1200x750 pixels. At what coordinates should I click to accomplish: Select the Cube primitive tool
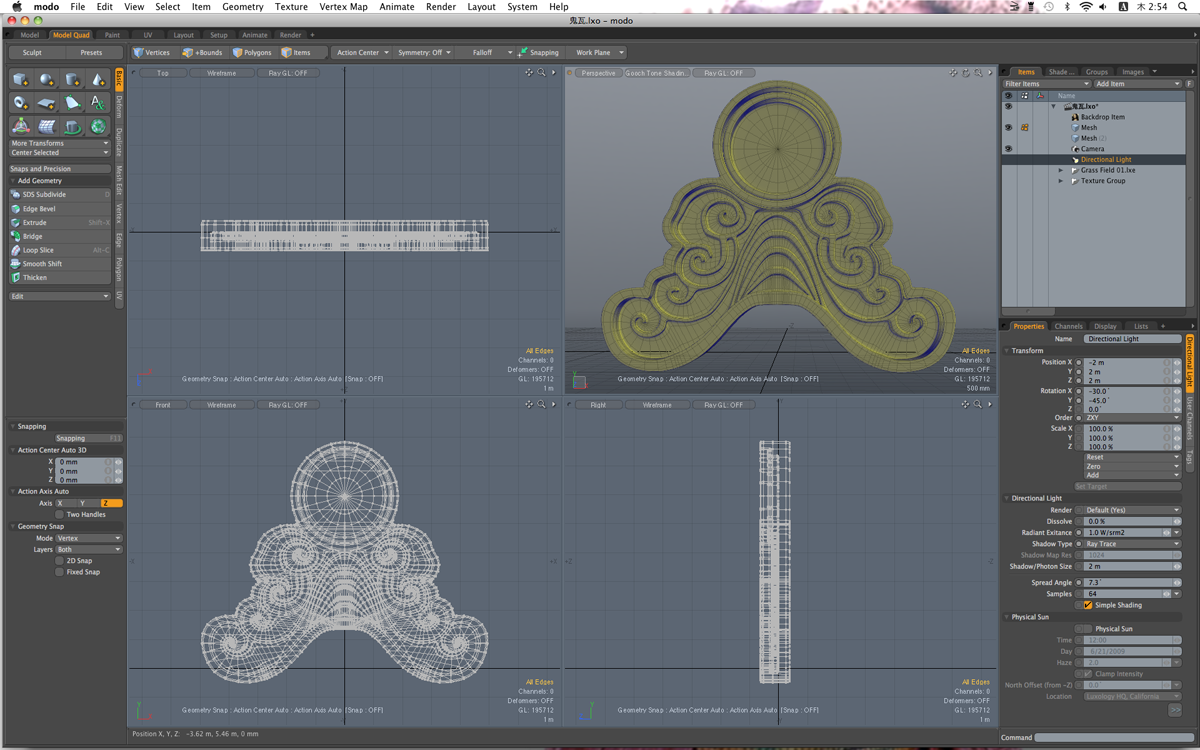tap(21, 80)
